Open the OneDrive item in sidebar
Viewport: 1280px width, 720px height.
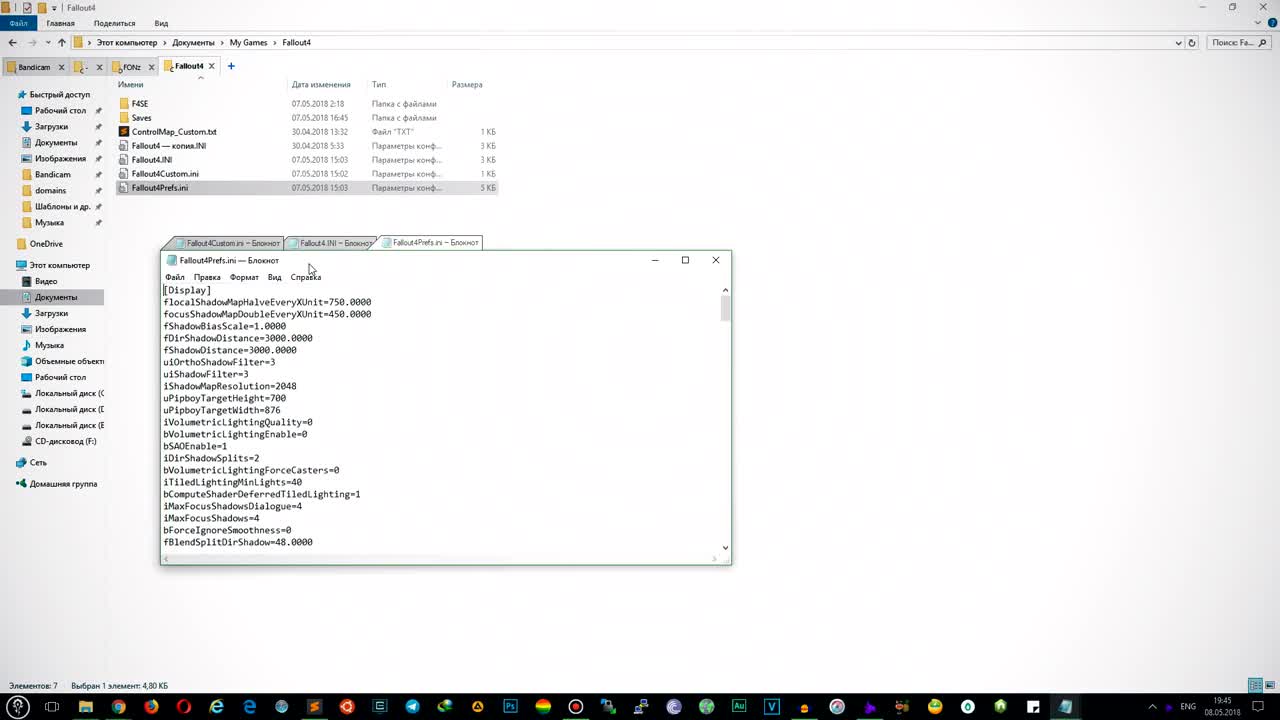[x=46, y=244]
